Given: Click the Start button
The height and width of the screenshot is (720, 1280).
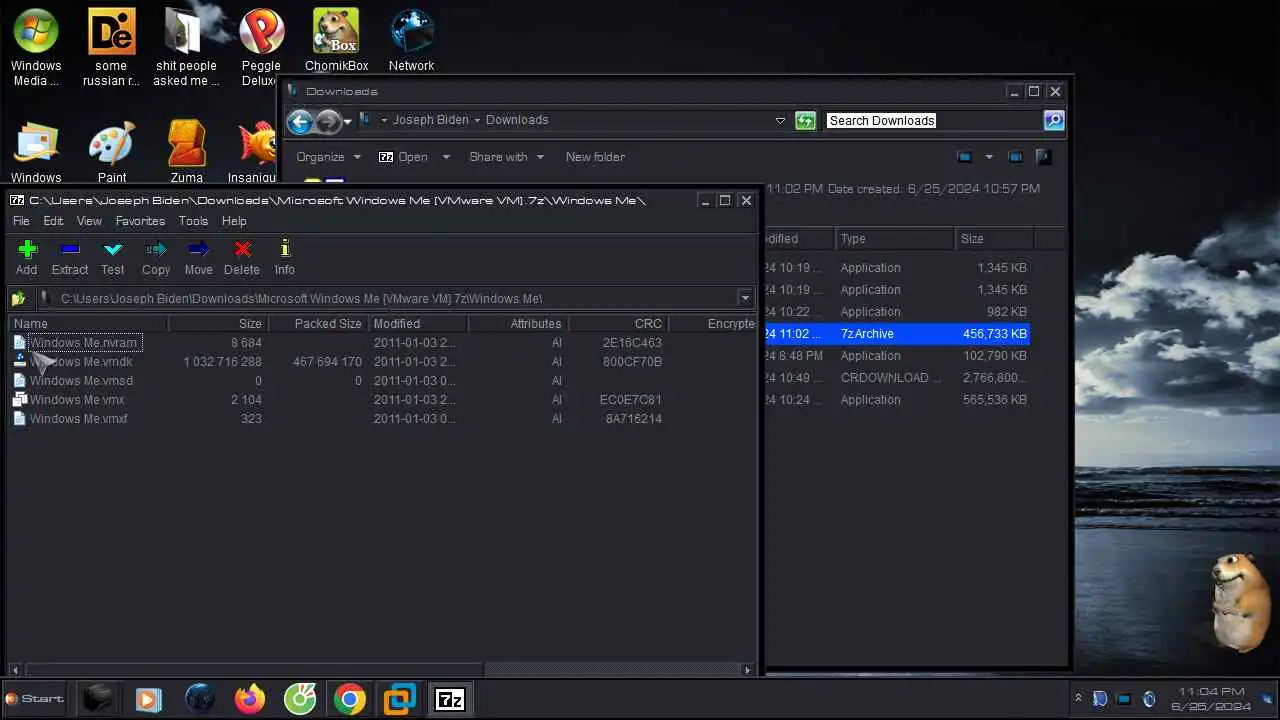Looking at the screenshot, I should click(x=34, y=699).
